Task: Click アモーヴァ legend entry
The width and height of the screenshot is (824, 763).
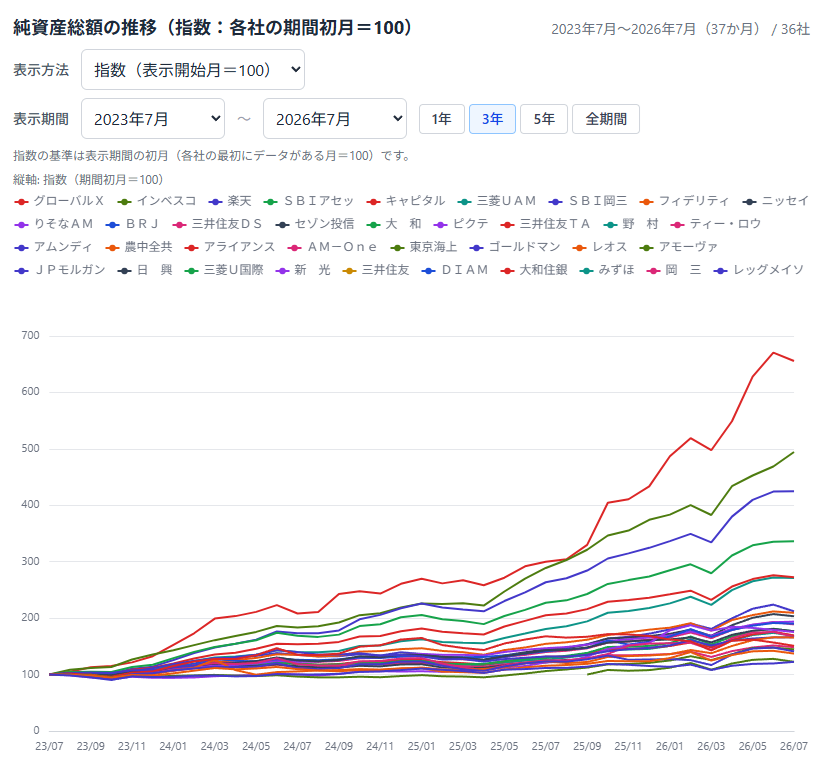Action: 678,247
